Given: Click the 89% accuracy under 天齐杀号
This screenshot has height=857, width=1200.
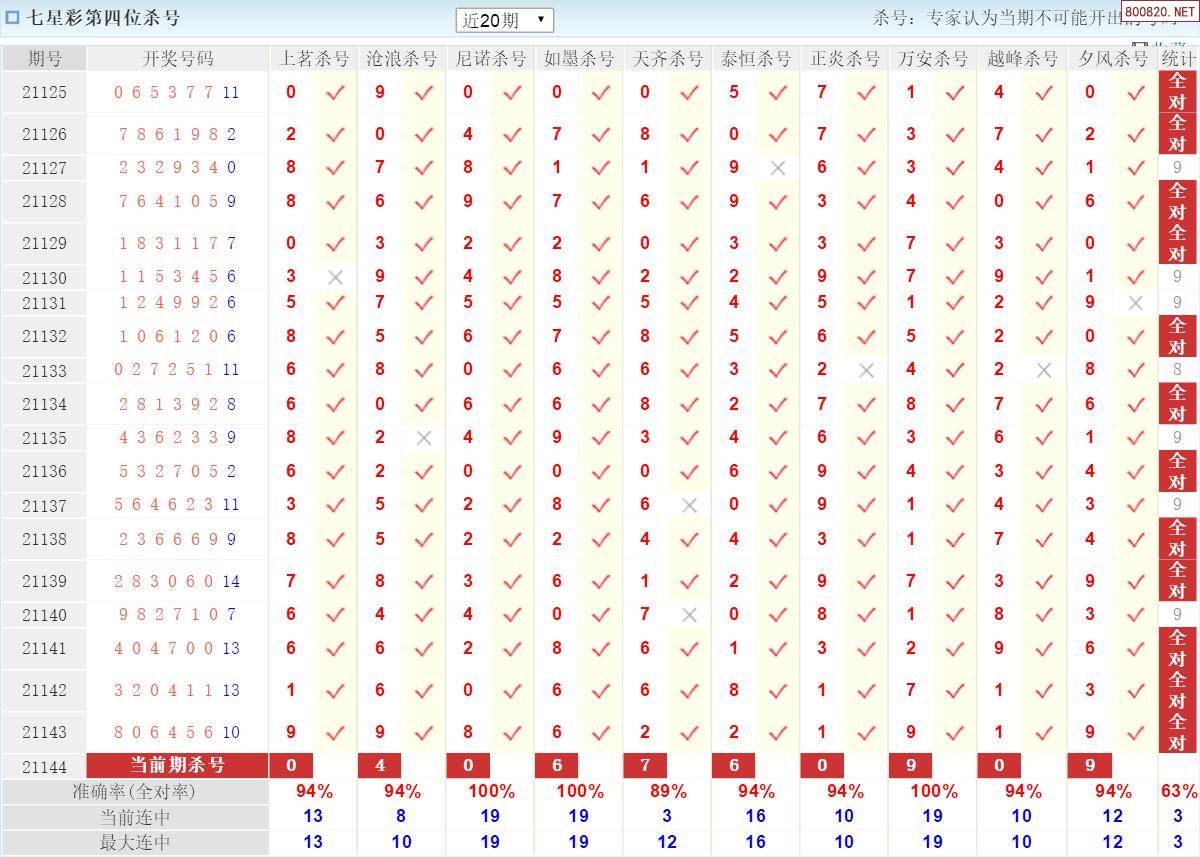Looking at the screenshot, I should 667,791.
